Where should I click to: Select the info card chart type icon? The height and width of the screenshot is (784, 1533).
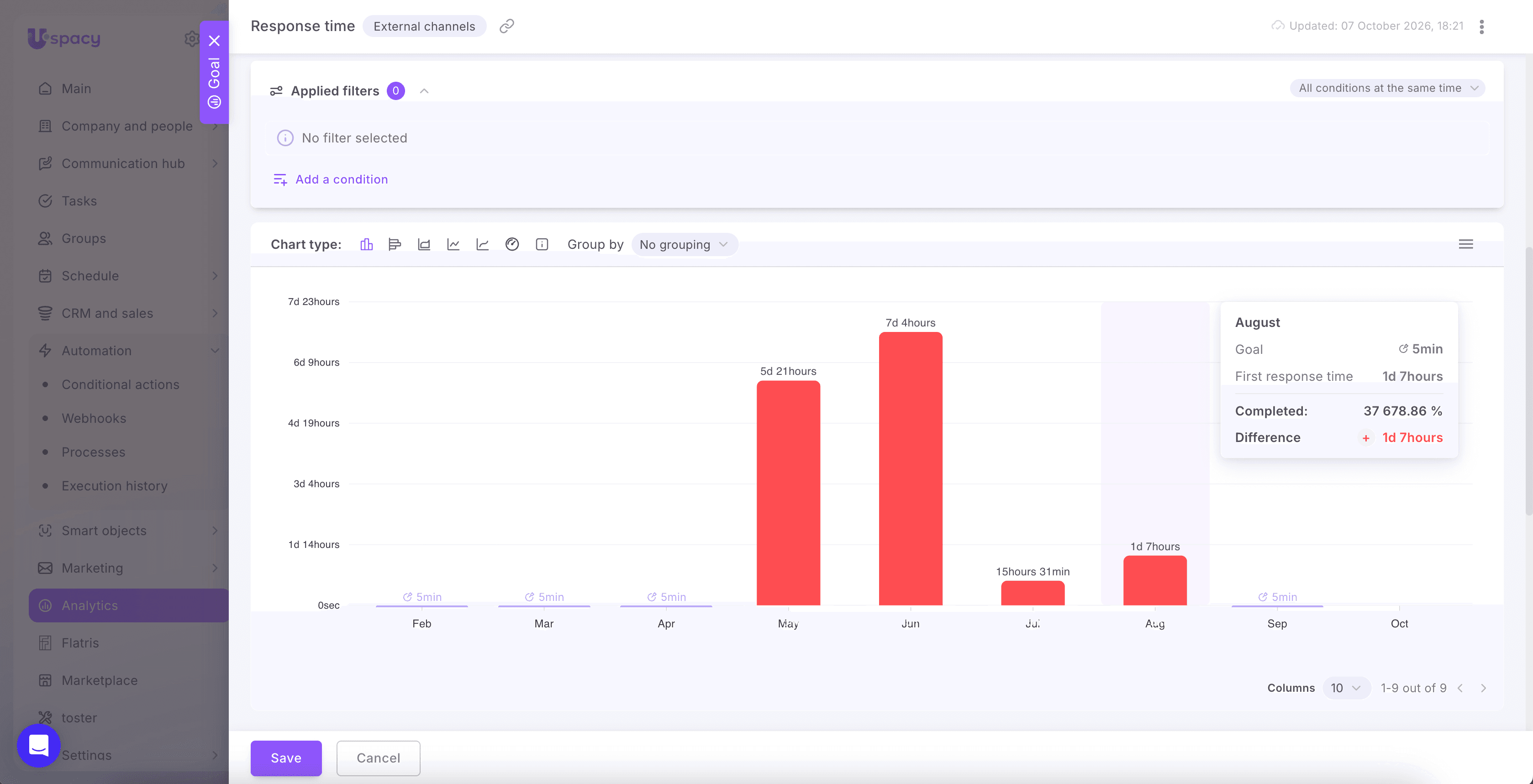[x=542, y=244]
